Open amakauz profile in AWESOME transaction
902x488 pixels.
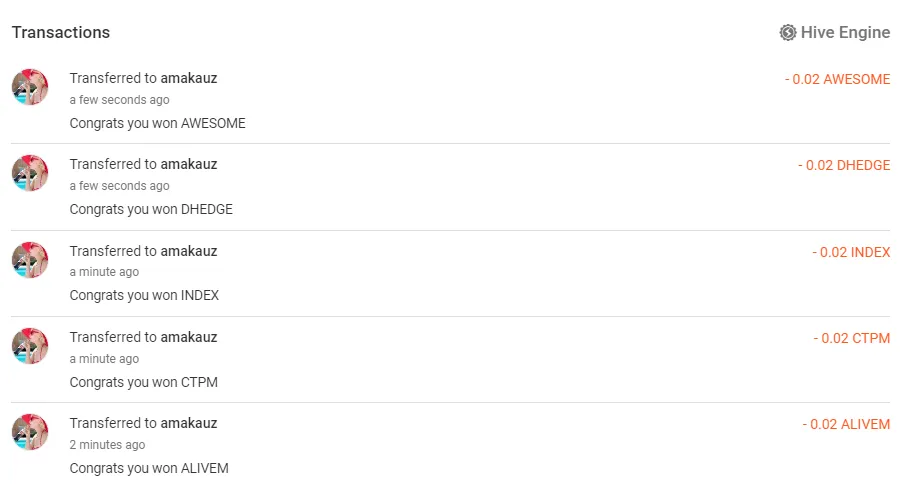point(189,78)
